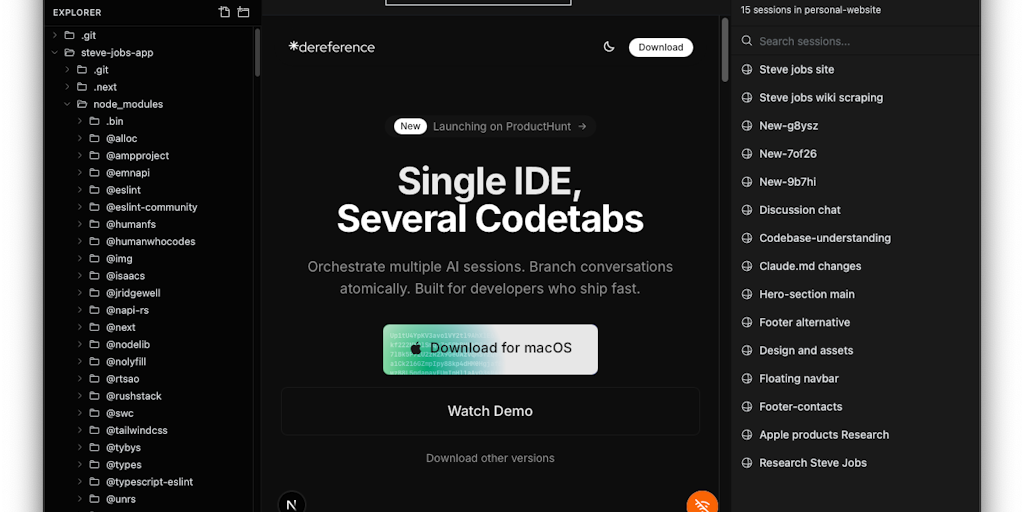Click the dereference logo
The height and width of the screenshot is (512, 1024).
pyautogui.click(x=332, y=47)
